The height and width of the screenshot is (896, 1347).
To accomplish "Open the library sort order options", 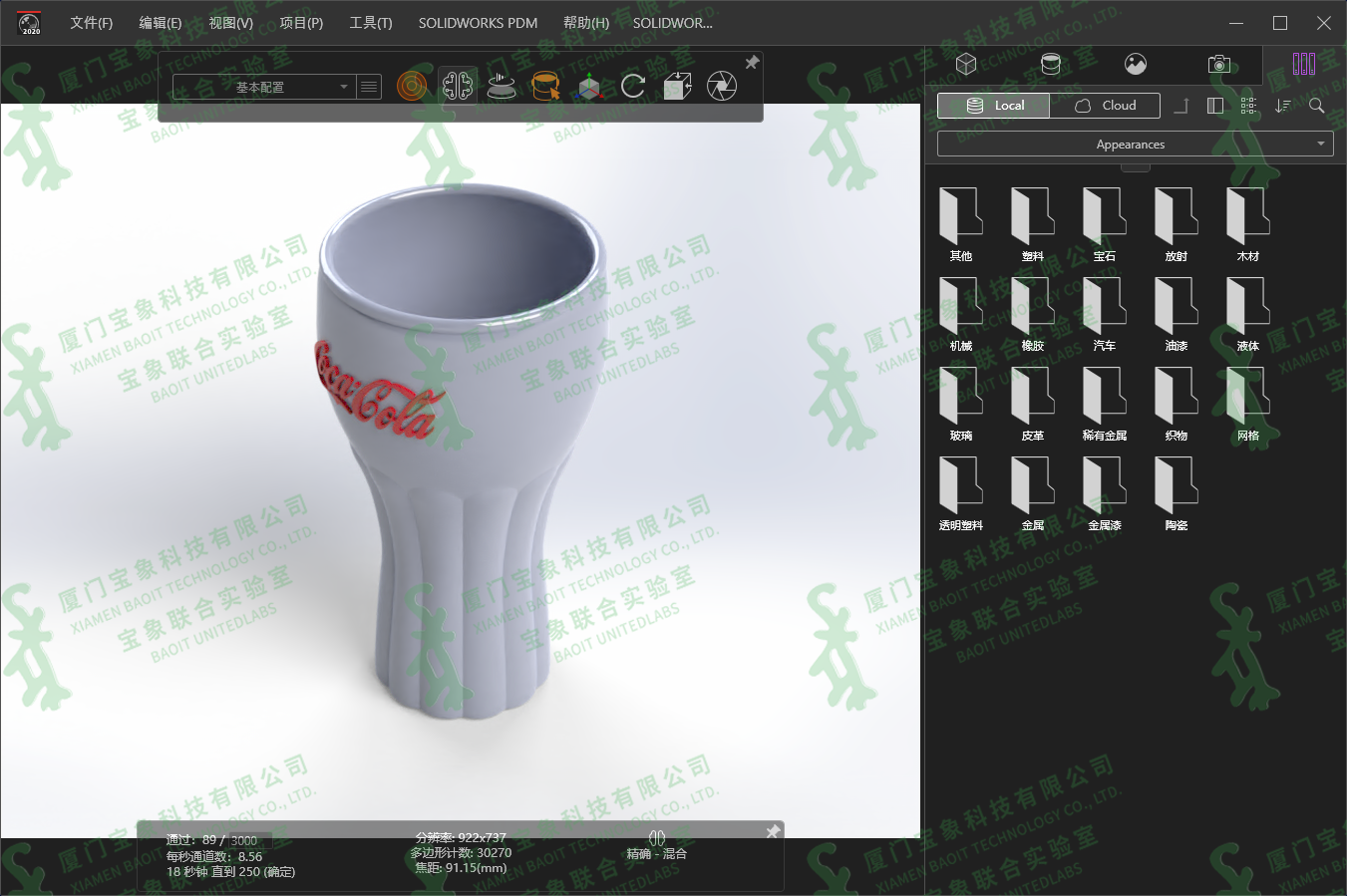I will coord(1283,106).
